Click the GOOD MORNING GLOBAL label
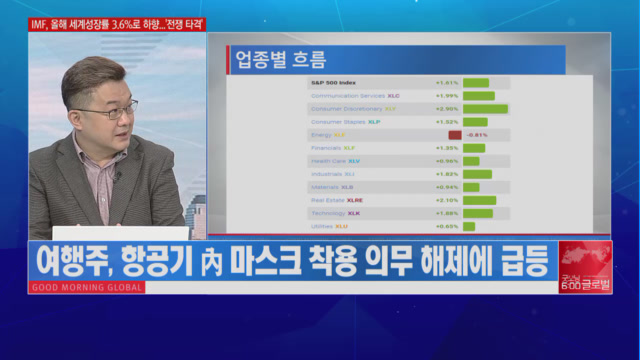The height and width of the screenshot is (360, 640). point(87,287)
